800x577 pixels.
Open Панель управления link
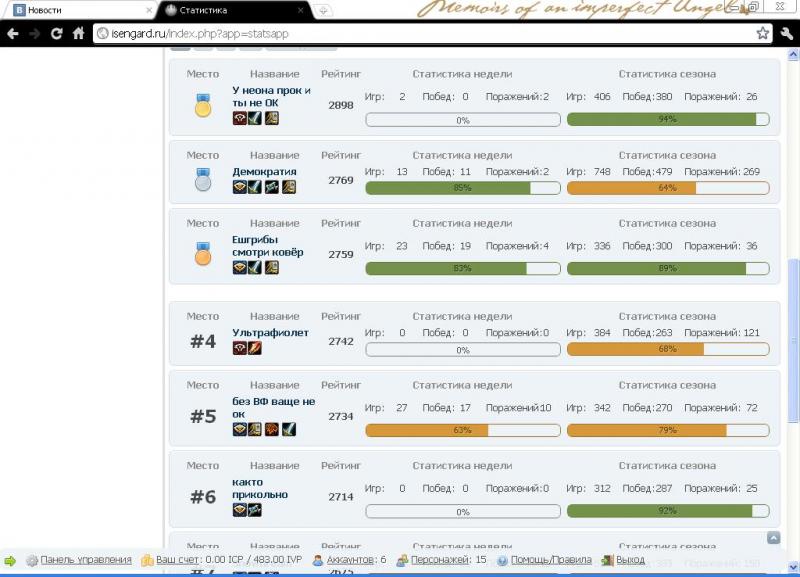click(x=86, y=560)
